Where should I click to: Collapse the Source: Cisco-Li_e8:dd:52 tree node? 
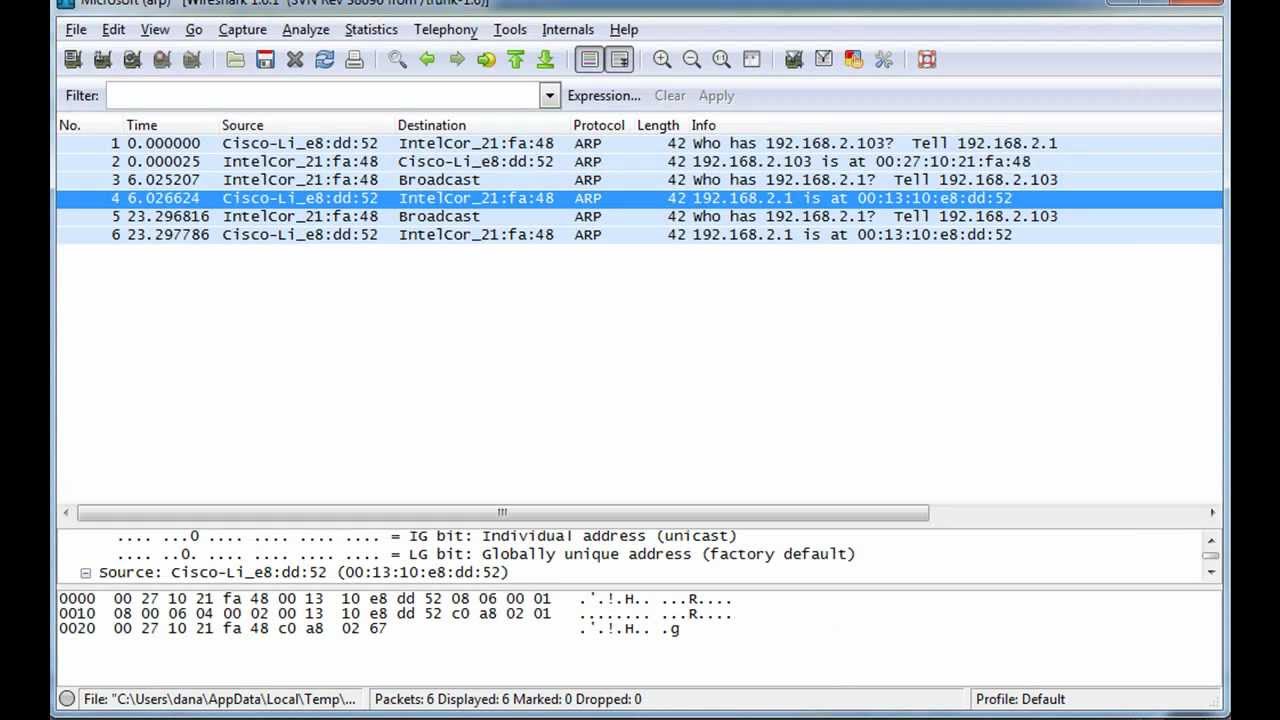(86, 573)
